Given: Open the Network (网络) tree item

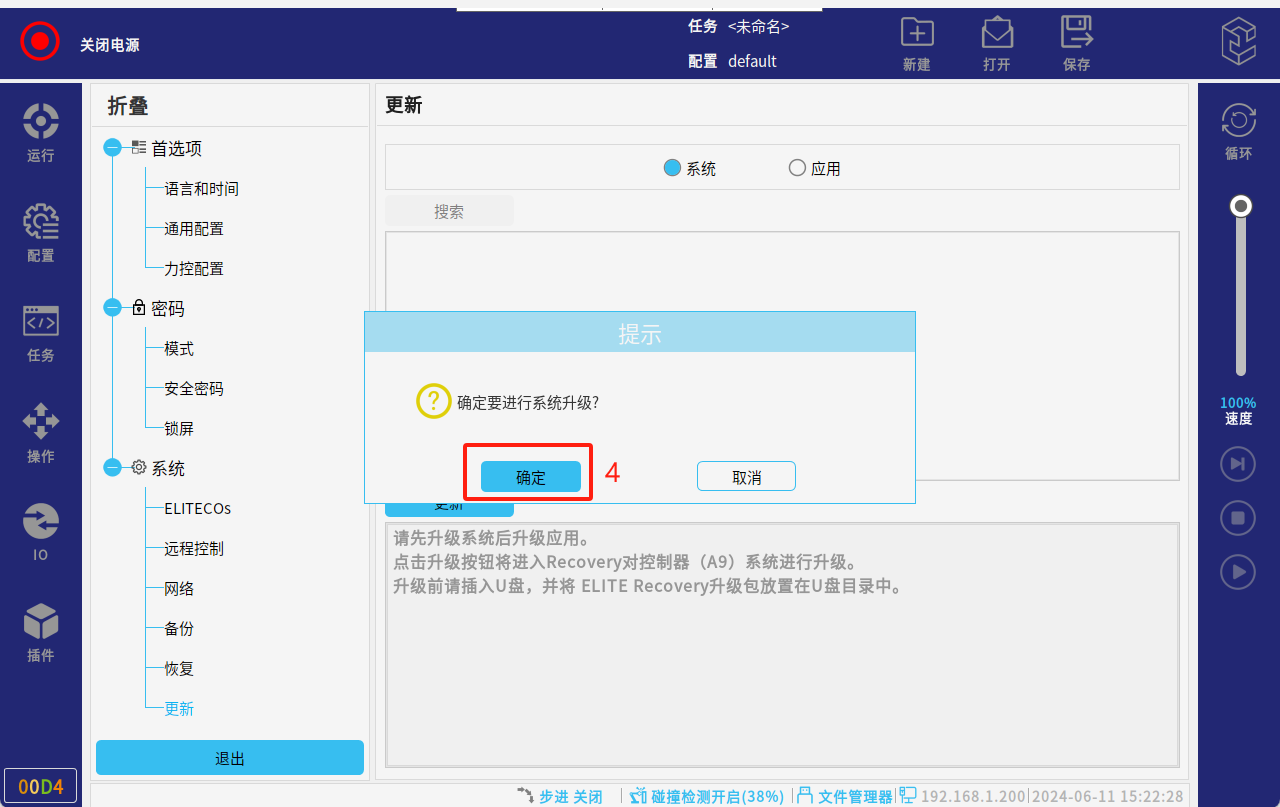Looking at the screenshot, I should coord(179,589).
